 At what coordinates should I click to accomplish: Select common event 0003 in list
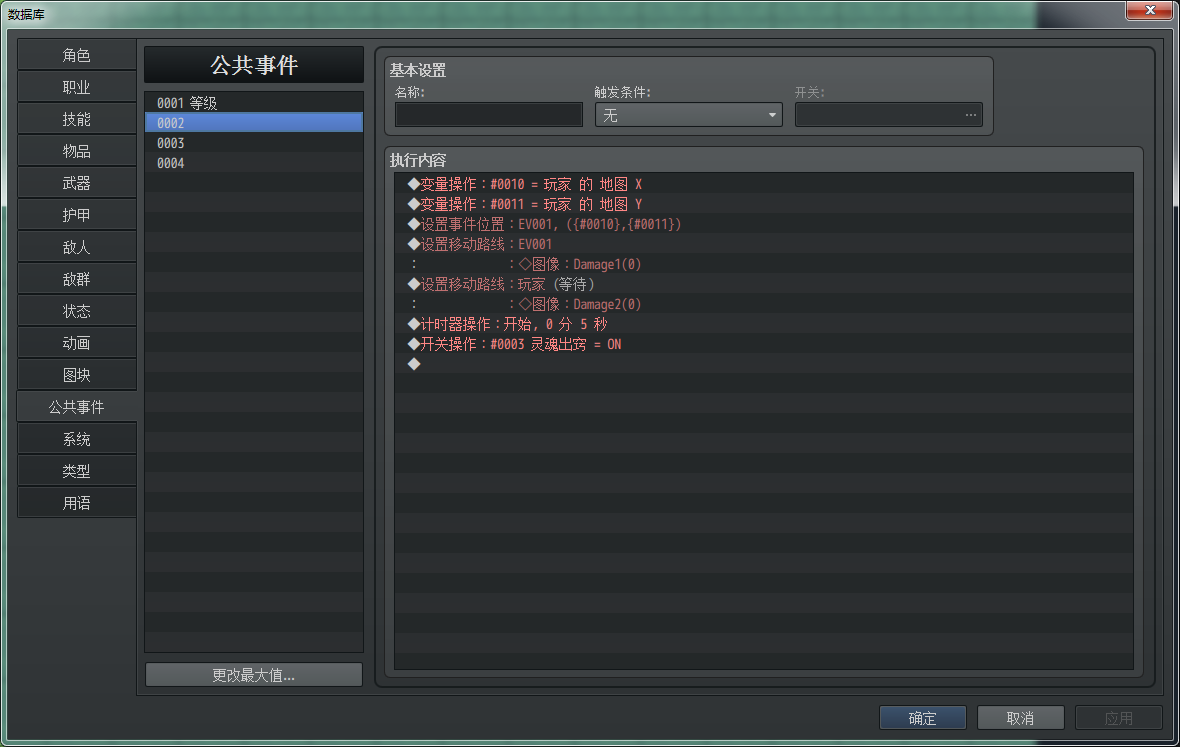254,143
